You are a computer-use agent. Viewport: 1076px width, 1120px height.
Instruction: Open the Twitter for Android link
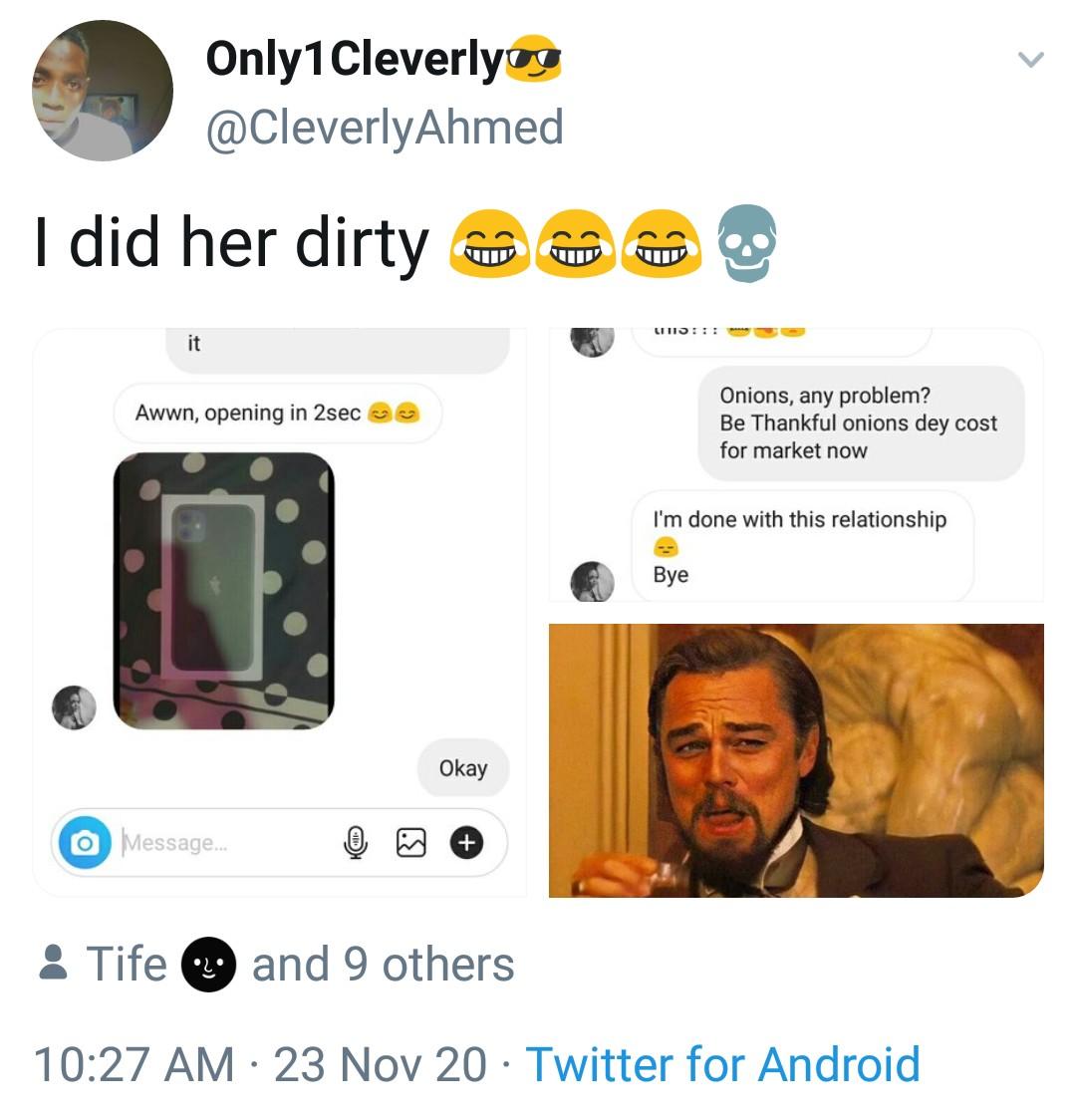[722, 1064]
